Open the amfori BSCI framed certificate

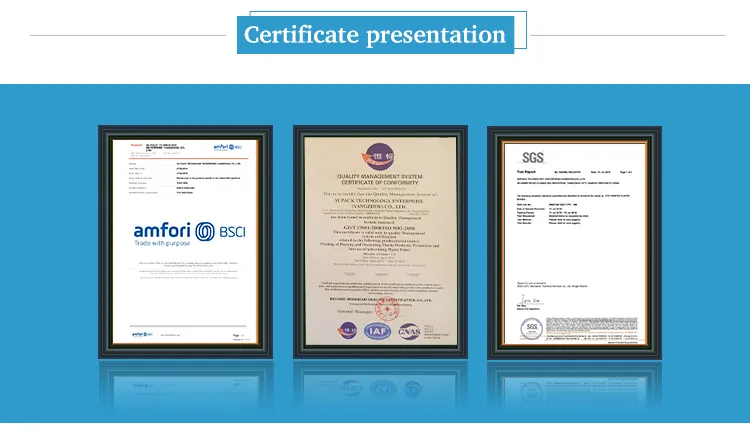[x=186, y=242]
